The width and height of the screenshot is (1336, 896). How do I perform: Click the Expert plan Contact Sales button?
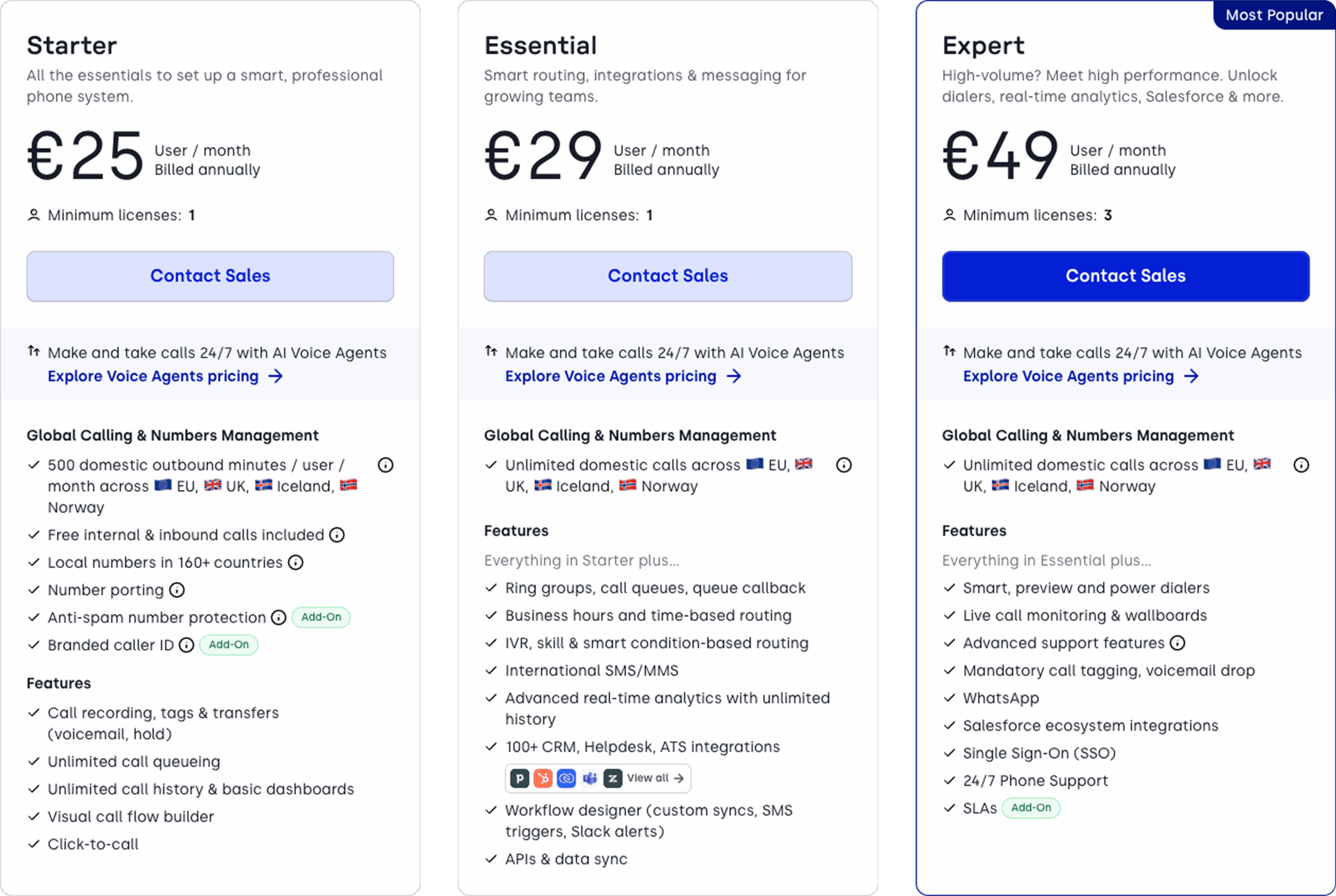[1126, 276]
